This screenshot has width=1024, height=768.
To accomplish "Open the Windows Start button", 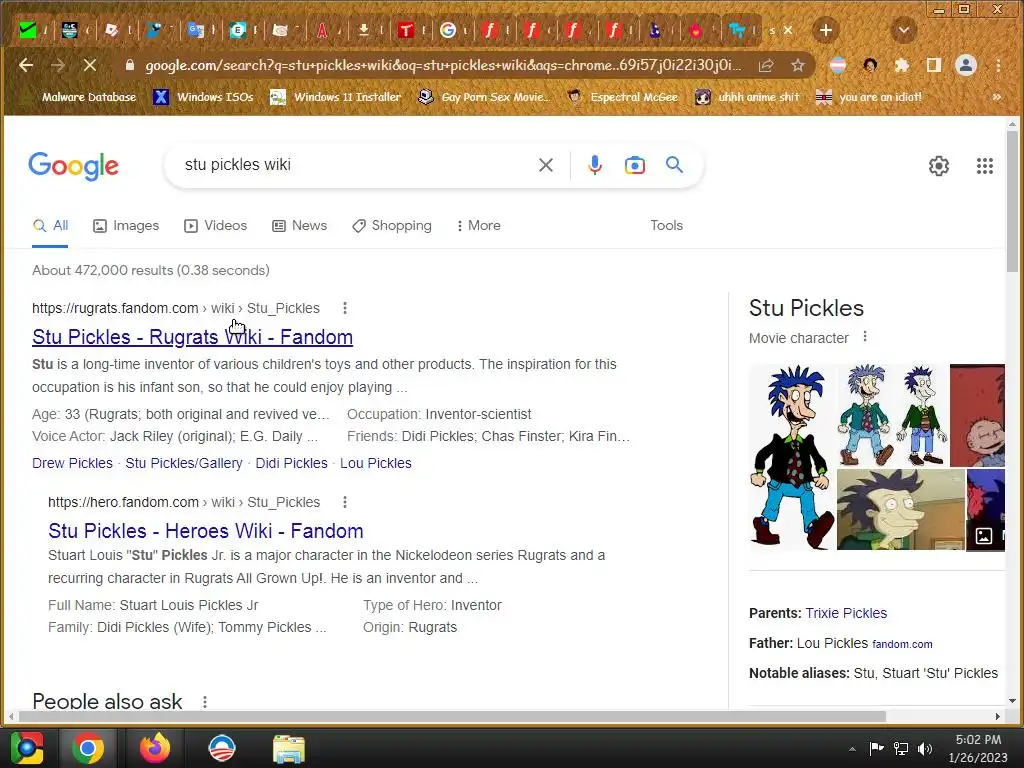I will (27, 748).
